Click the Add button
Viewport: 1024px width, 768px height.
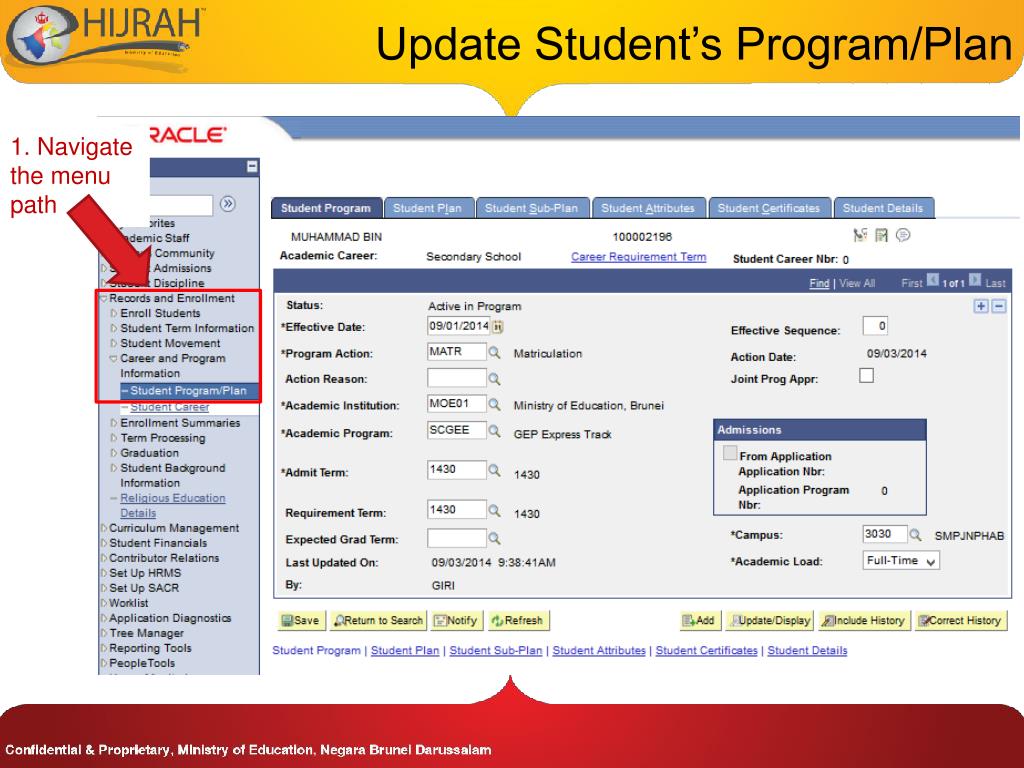pos(699,620)
